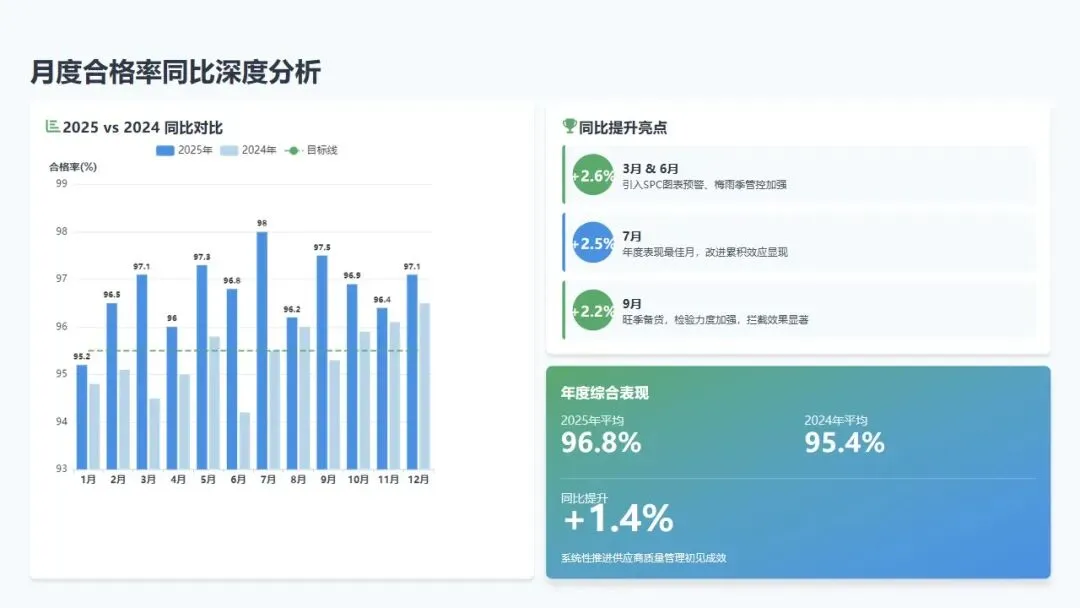The width and height of the screenshot is (1080, 608).
Task: Click the 2025 vs 2024 同比对比 heading
Action: tap(143, 127)
